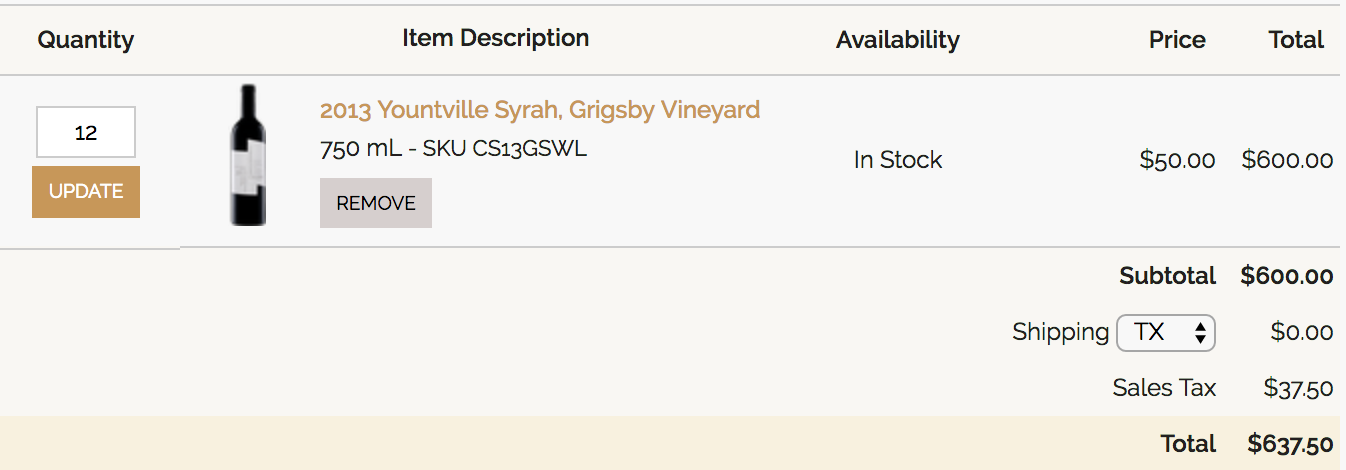Select the $37.50 sales tax amount

pos(1298,388)
